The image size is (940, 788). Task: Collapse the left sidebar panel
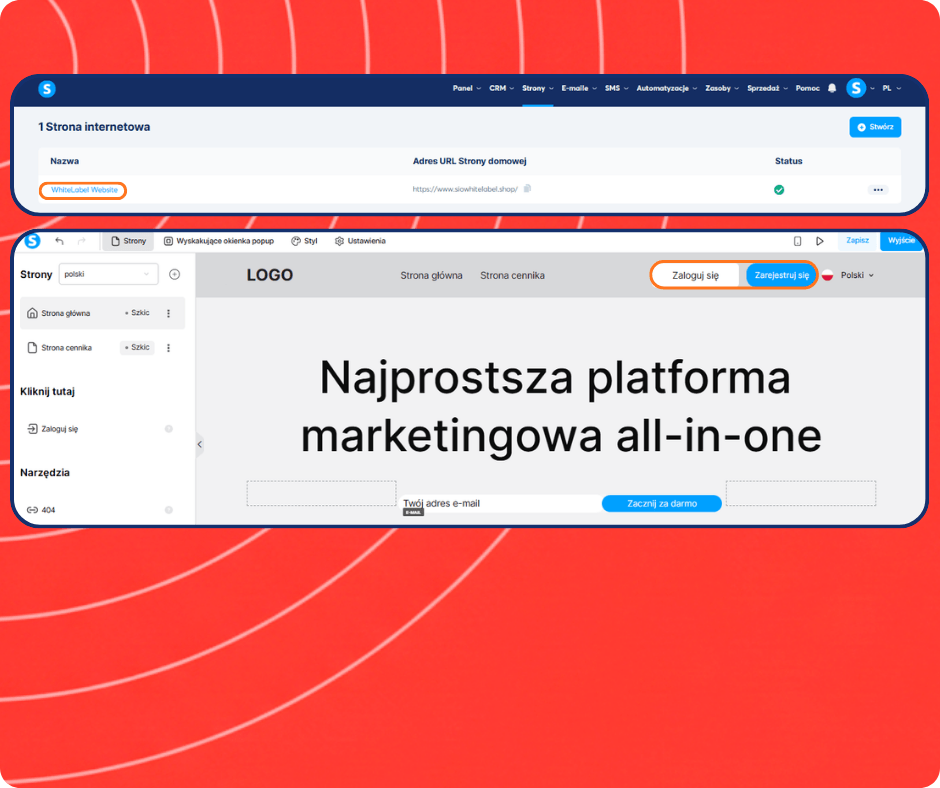pos(200,444)
